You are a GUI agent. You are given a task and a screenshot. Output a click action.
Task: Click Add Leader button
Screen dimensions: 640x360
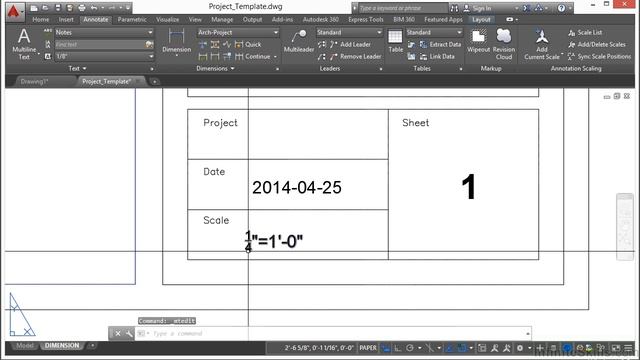point(350,44)
